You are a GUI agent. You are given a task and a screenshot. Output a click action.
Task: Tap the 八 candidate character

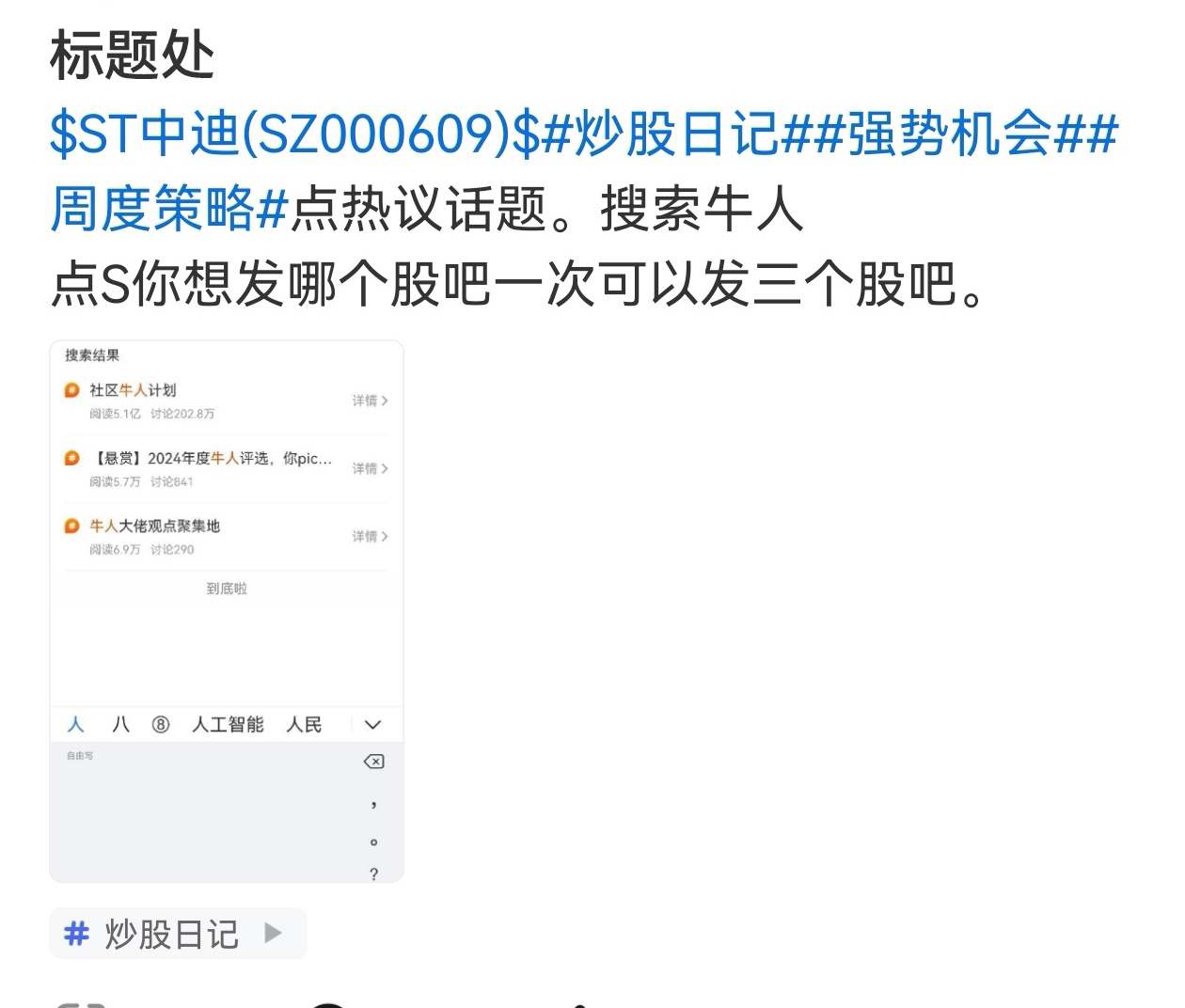click(120, 725)
